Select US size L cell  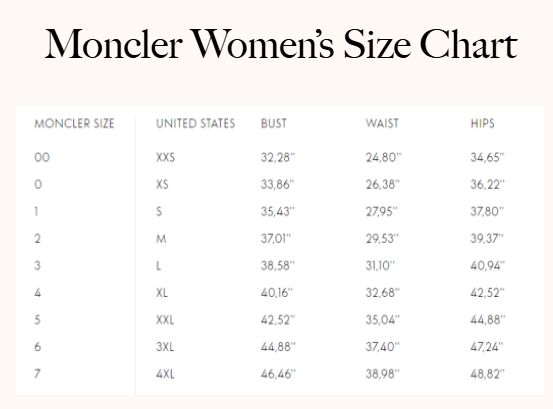pos(158,266)
